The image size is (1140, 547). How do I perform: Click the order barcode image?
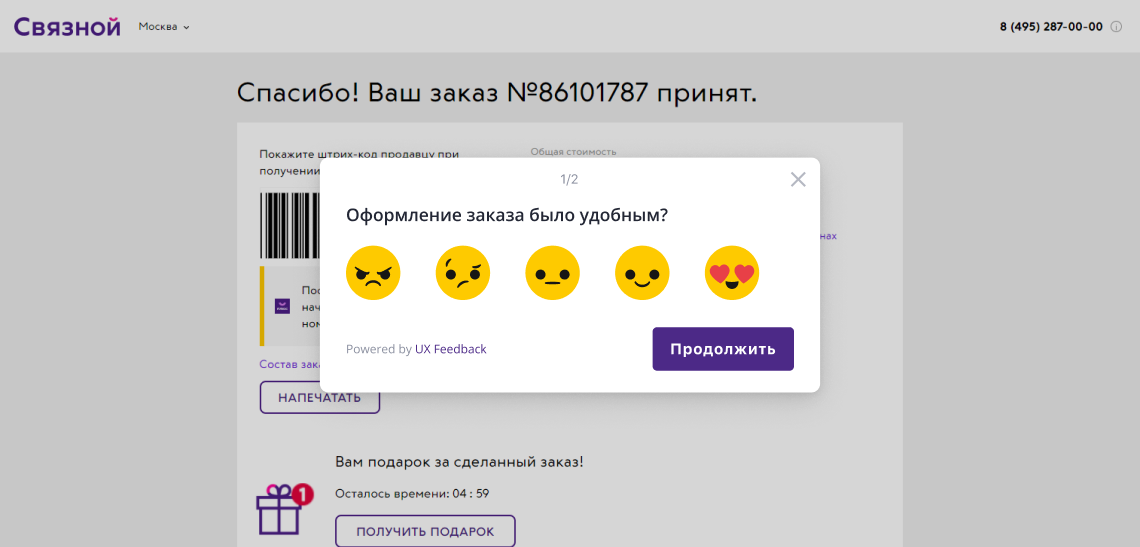tap(290, 225)
